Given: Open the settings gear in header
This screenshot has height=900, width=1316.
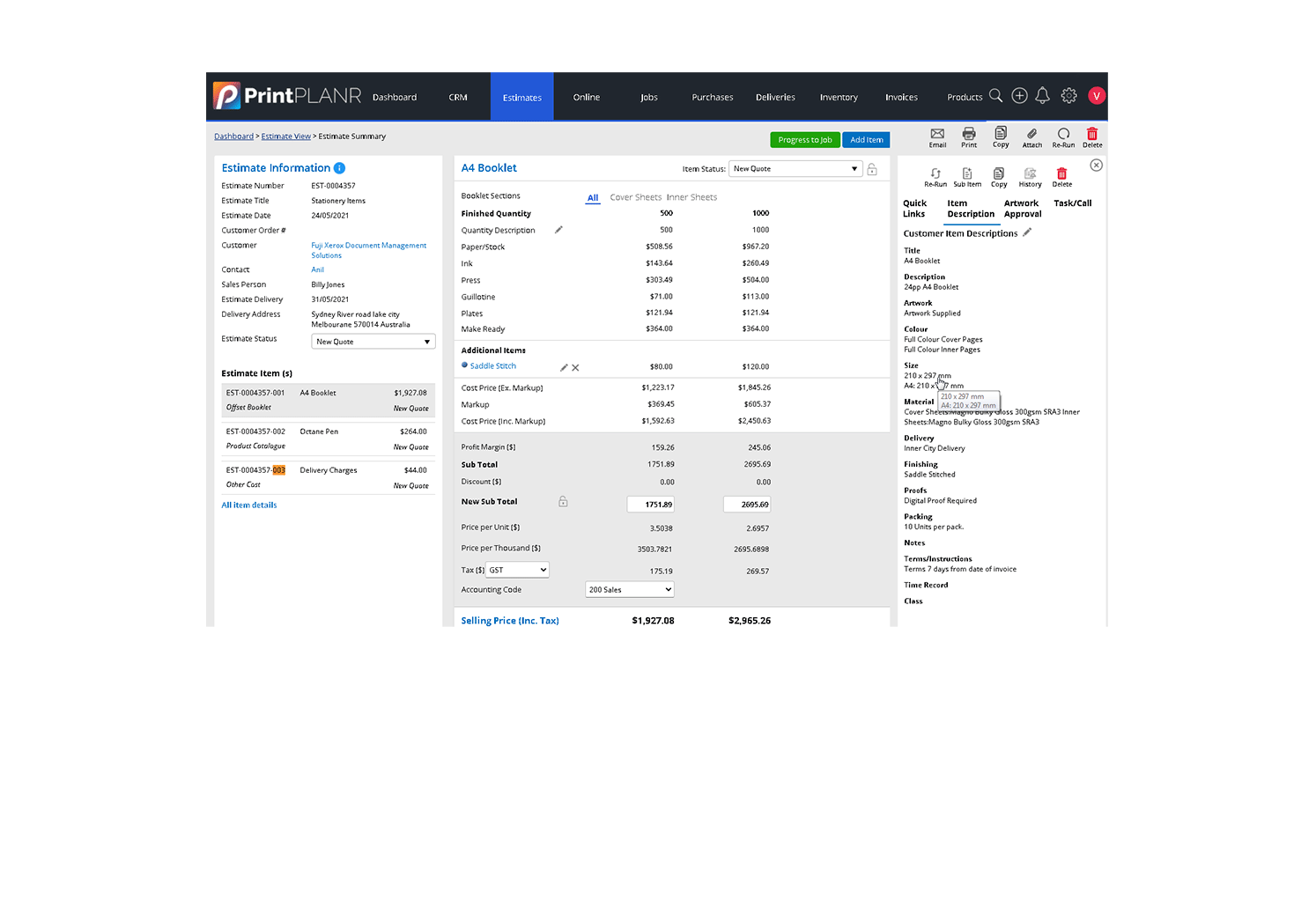Looking at the screenshot, I should (x=1069, y=95).
